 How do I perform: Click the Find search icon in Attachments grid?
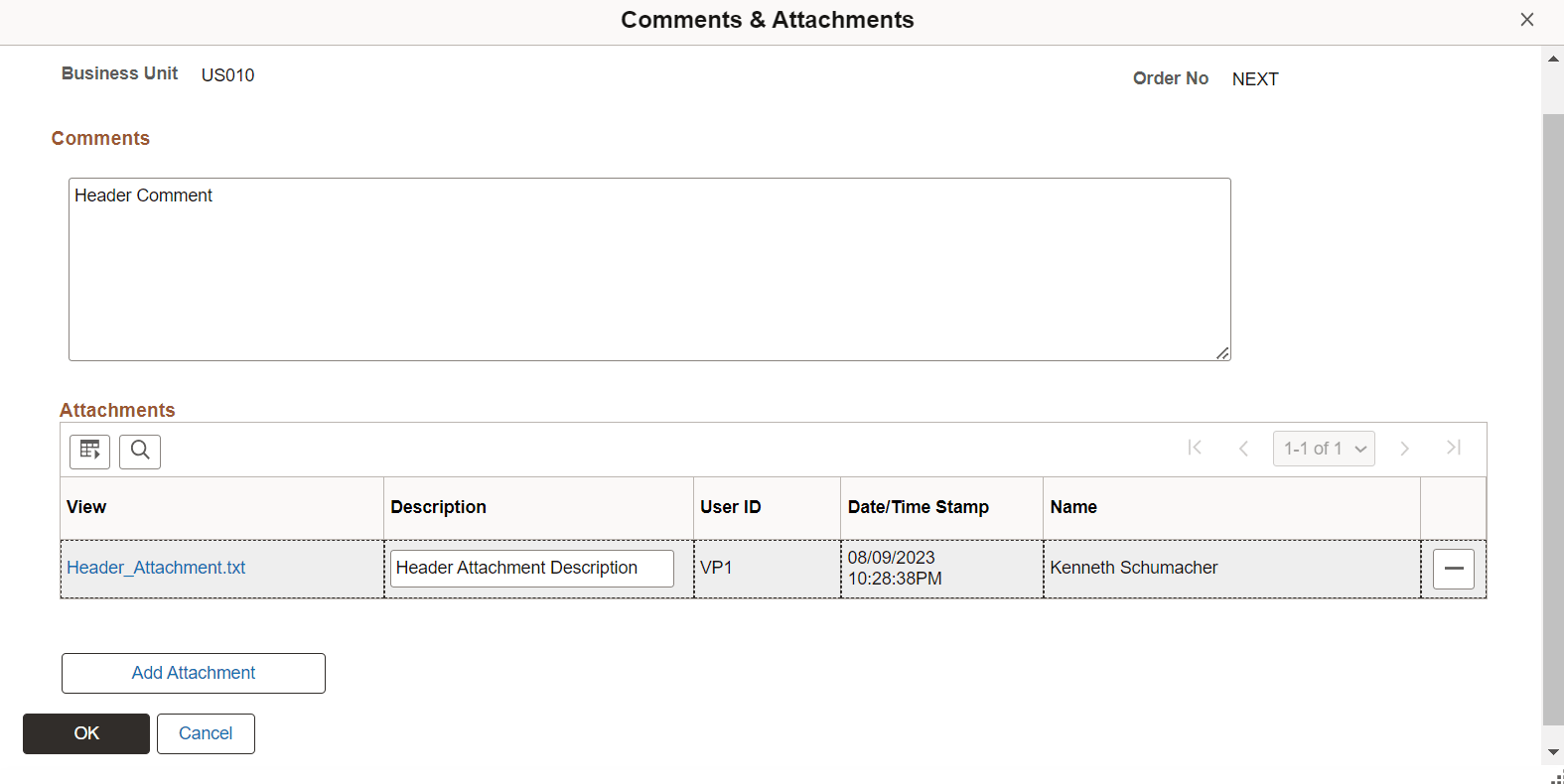140,452
